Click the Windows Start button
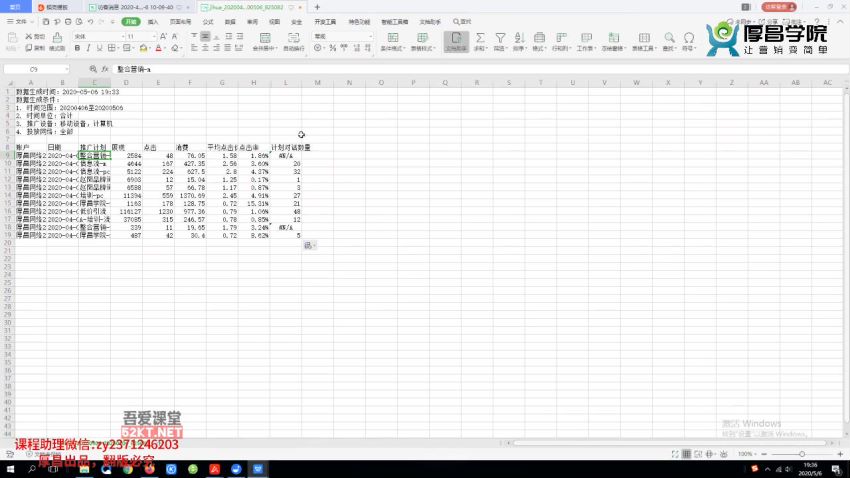Screen dimensions: 850x478 pos(9,468)
